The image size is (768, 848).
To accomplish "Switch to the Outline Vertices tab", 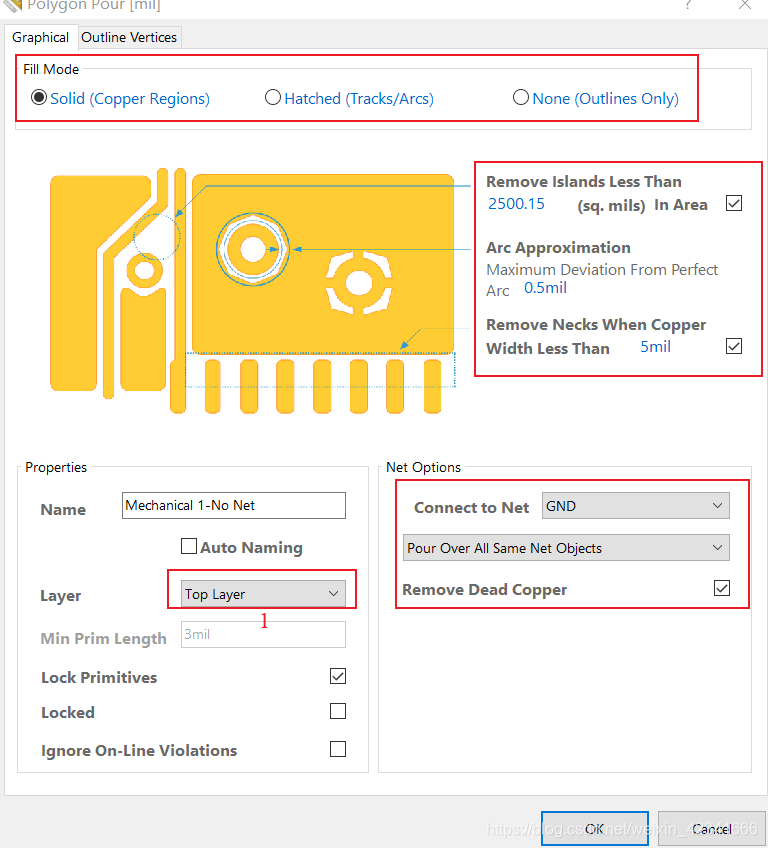I will point(129,37).
